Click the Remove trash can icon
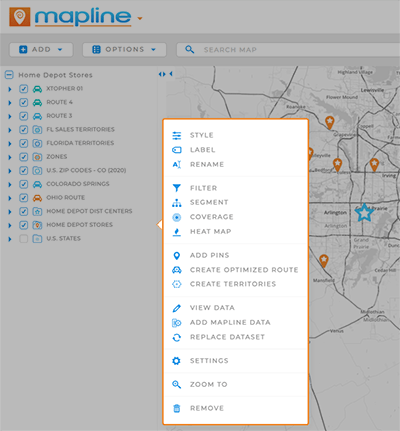The image size is (400, 431). click(x=177, y=408)
